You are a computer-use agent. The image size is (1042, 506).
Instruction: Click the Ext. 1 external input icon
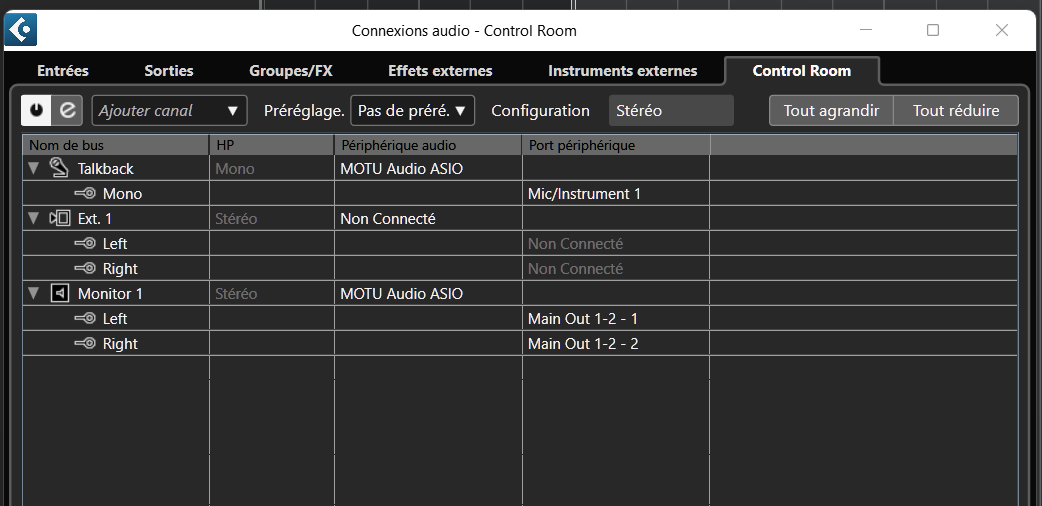point(59,218)
